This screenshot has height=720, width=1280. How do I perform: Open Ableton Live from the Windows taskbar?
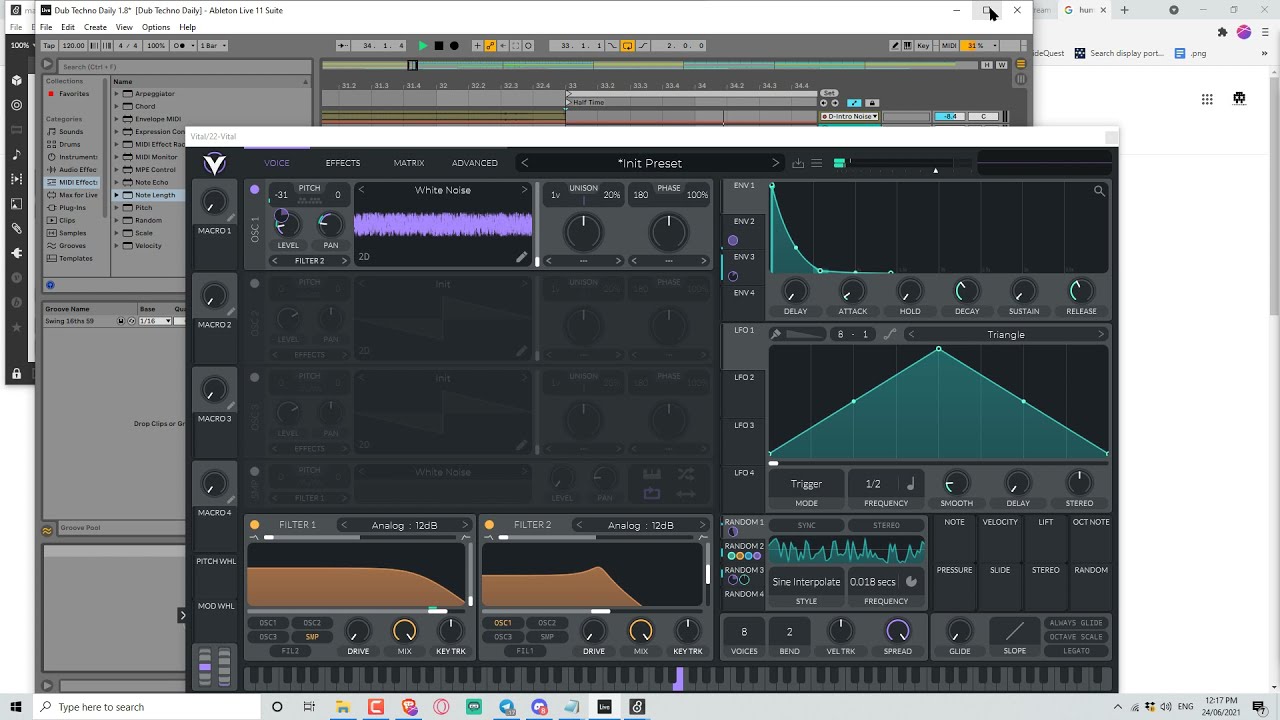[x=604, y=707]
